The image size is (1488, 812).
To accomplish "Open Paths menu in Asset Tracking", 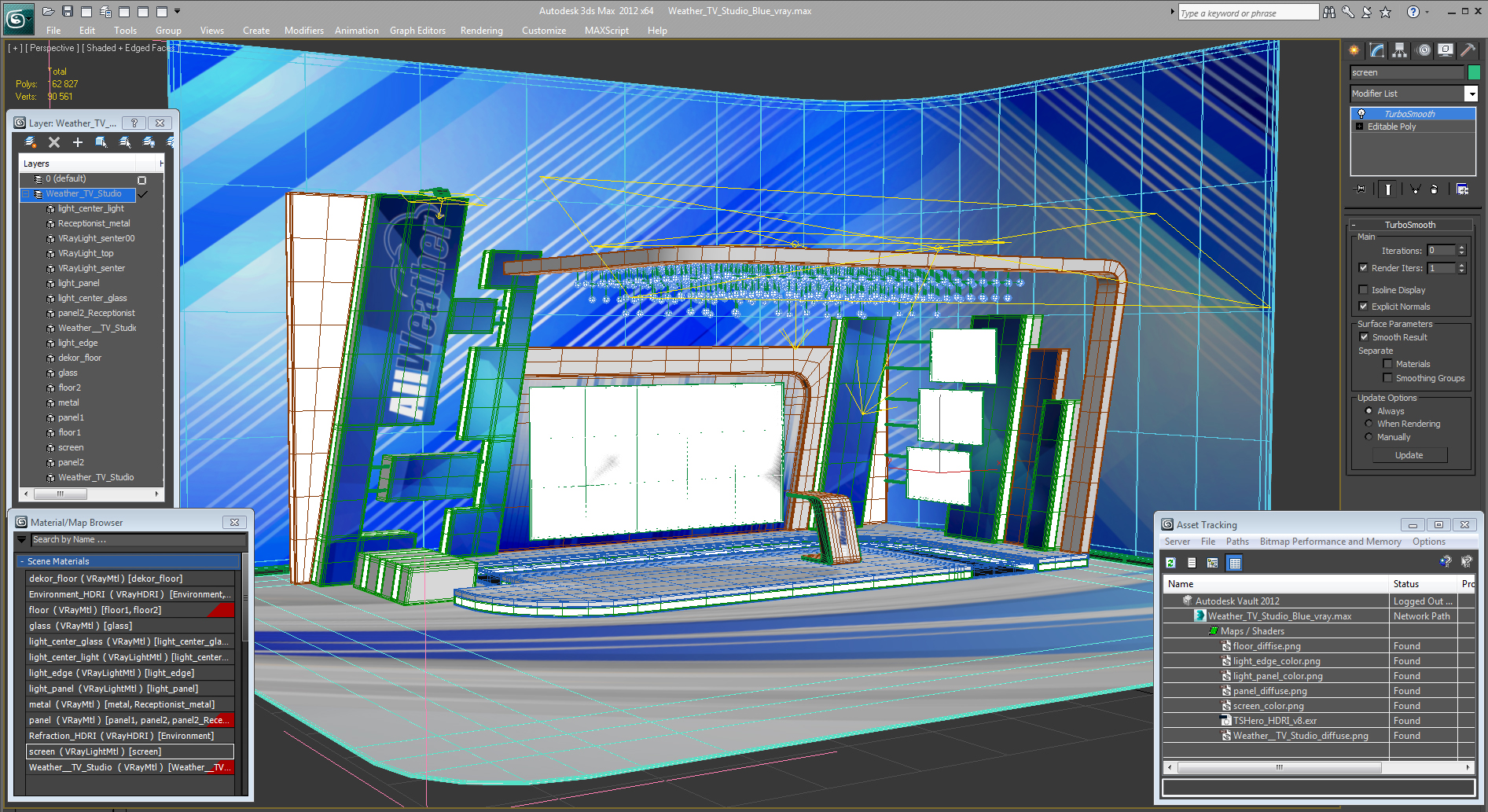I will pyautogui.click(x=1237, y=542).
